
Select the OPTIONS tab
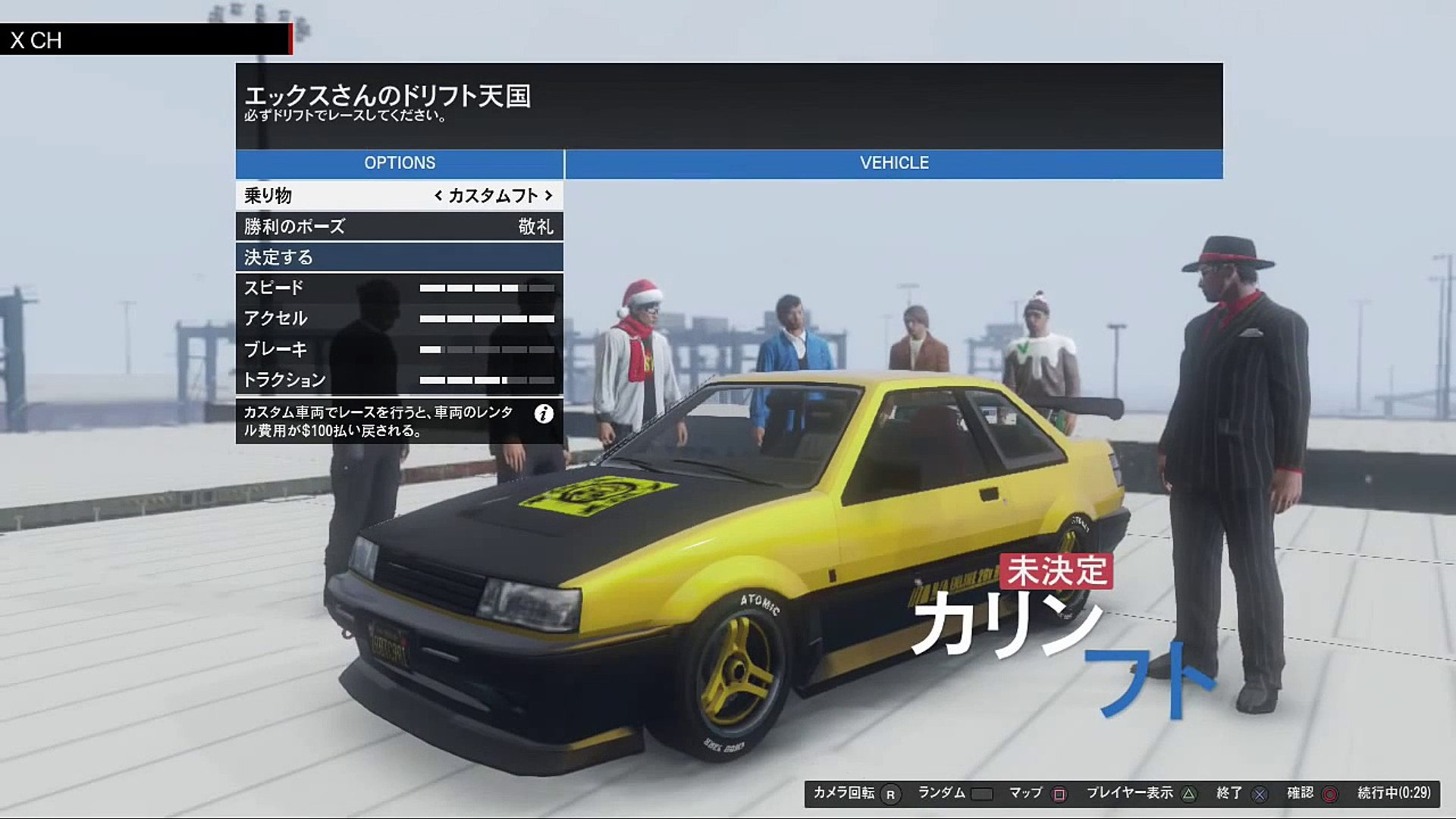(x=400, y=163)
